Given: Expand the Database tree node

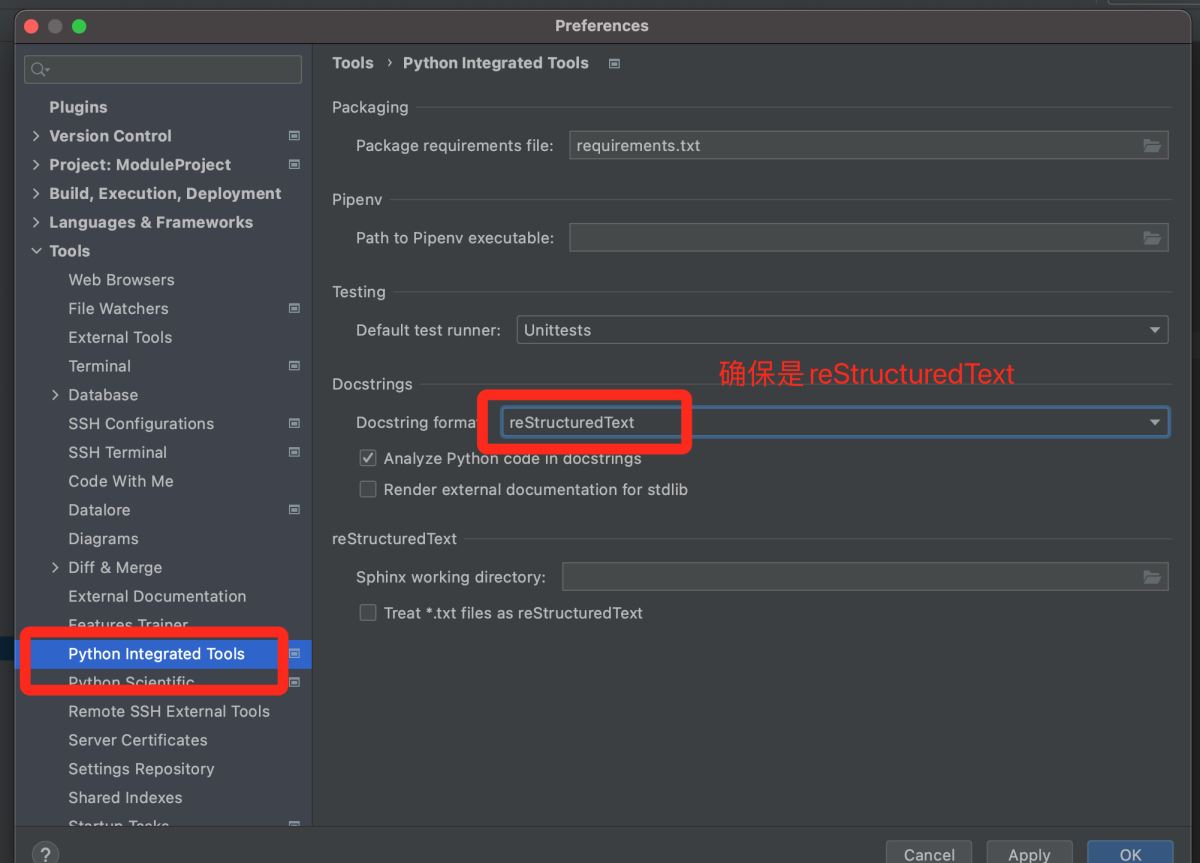Looking at the screenshot, I should (55, 395).
